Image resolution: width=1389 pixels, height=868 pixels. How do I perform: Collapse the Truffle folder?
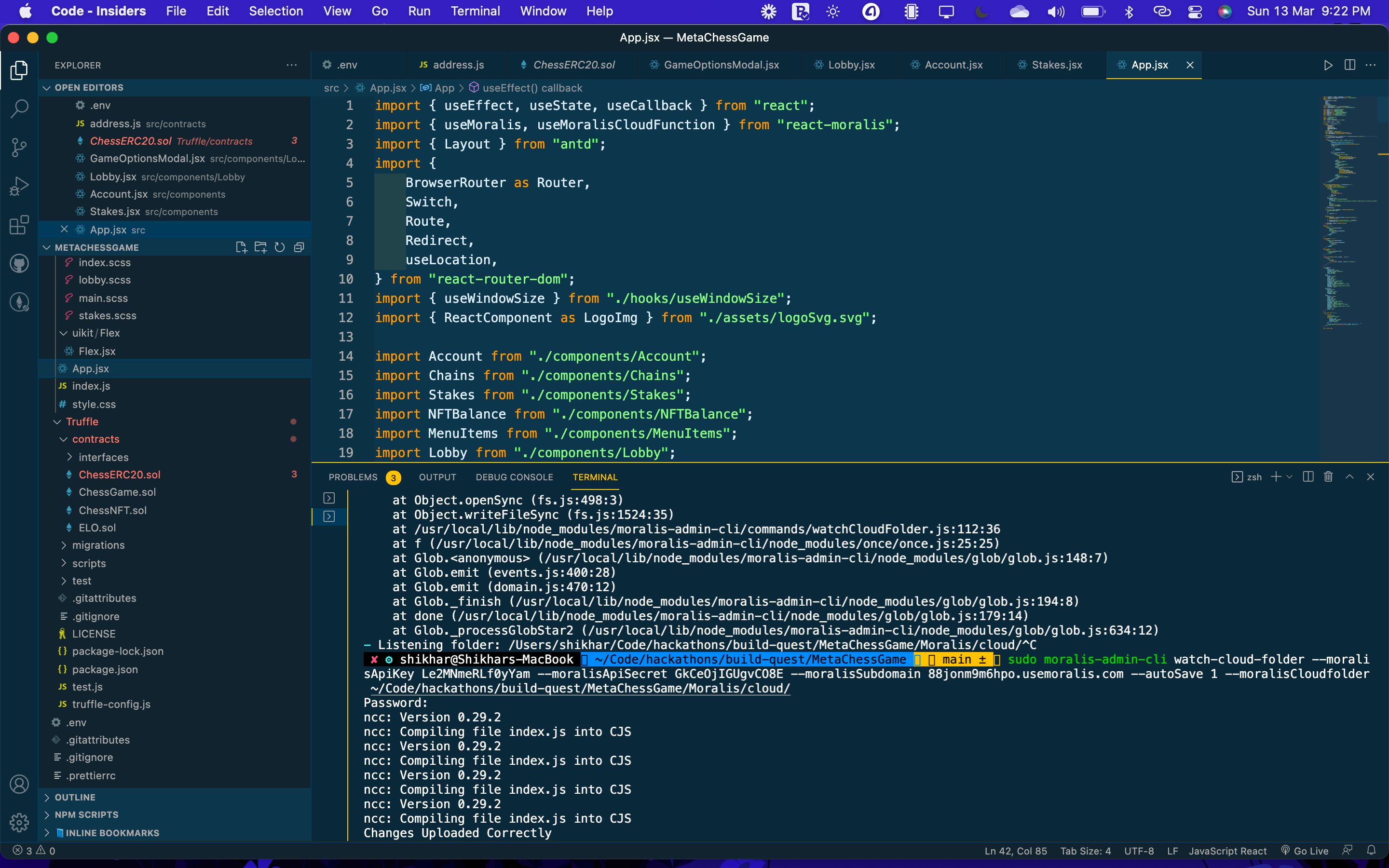pyautogui.click(x=57, y=421)
